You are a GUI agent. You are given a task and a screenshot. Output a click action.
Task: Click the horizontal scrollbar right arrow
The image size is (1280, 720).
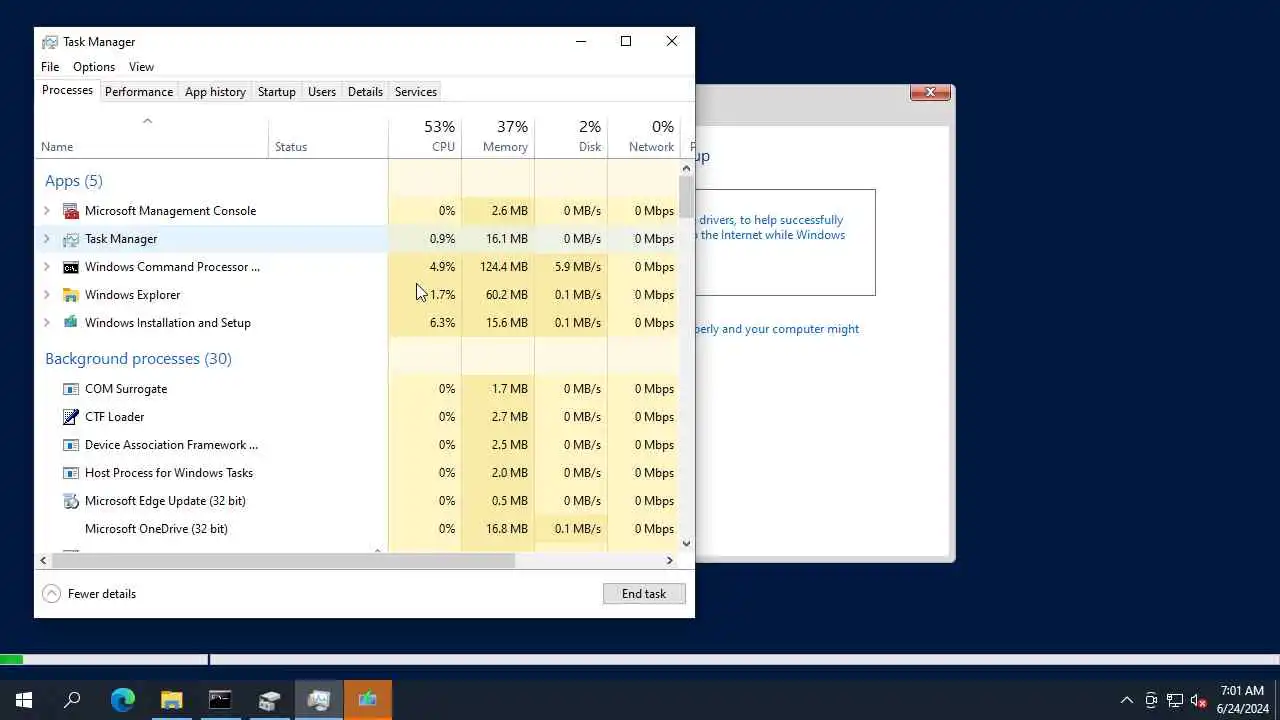(x=670, y=561)
